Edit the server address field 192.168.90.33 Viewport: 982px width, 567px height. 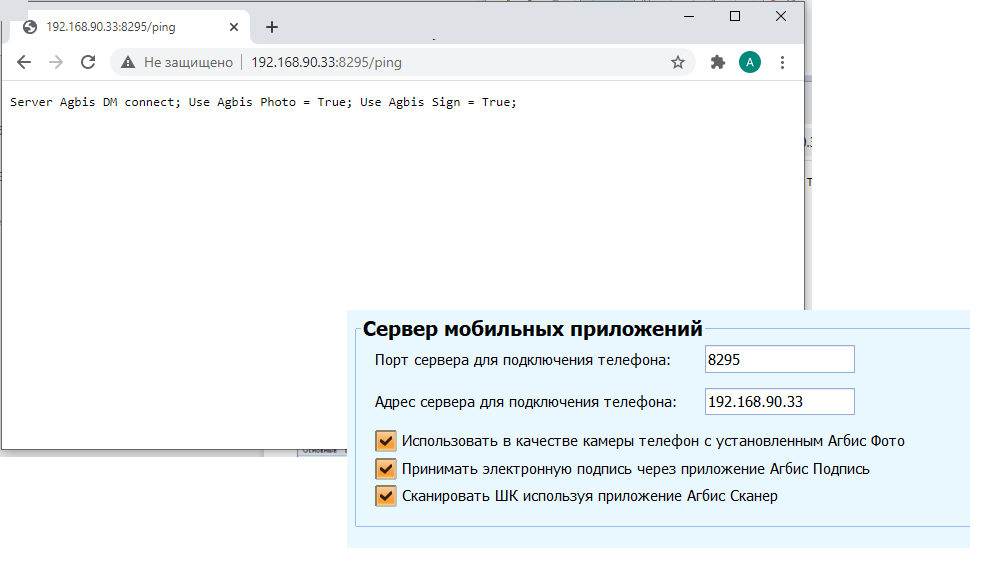pyautogui.click(x=780, y=402)
